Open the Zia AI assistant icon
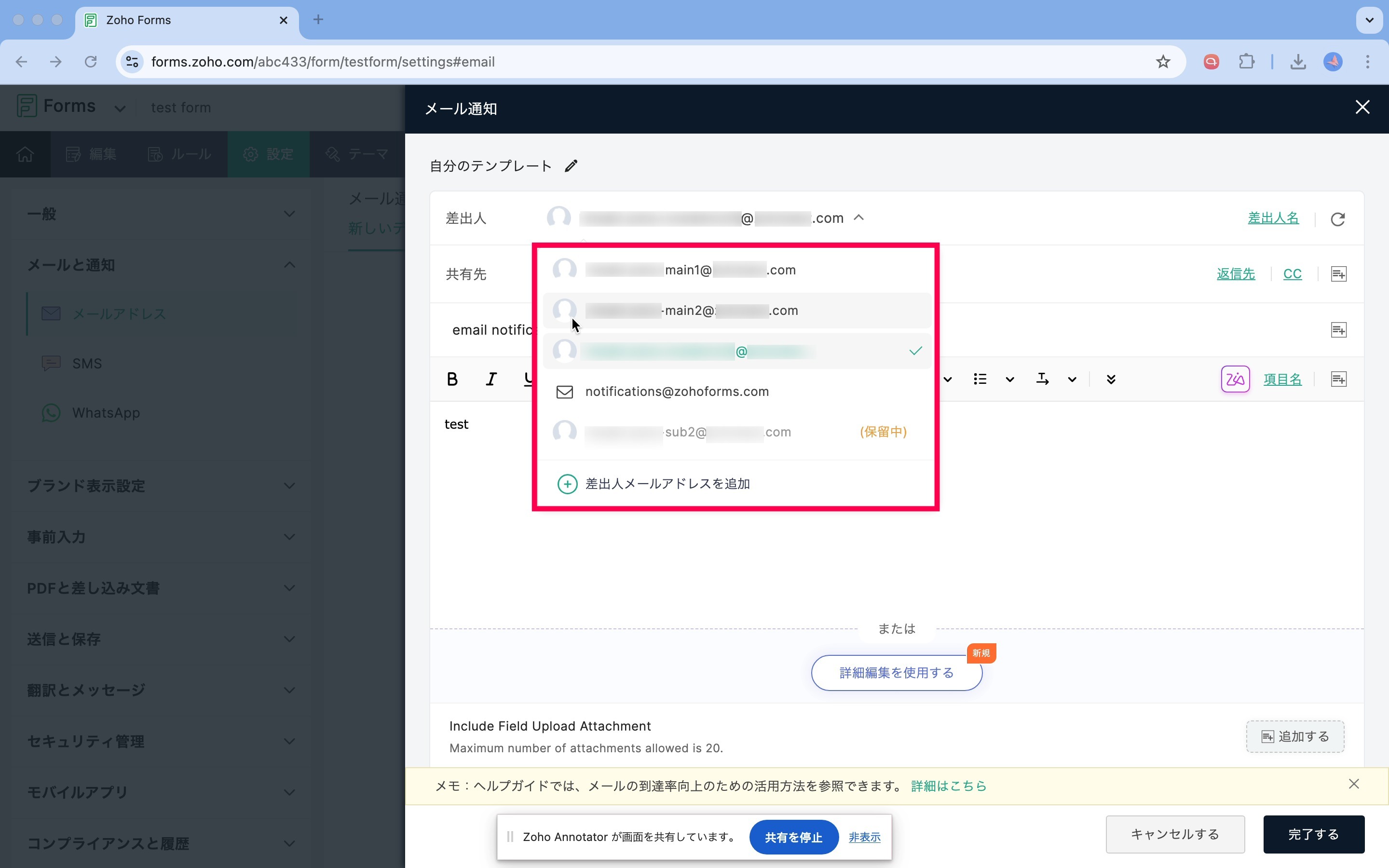The width and height of the screenshot is (1389, 868). click(1235, 379)
